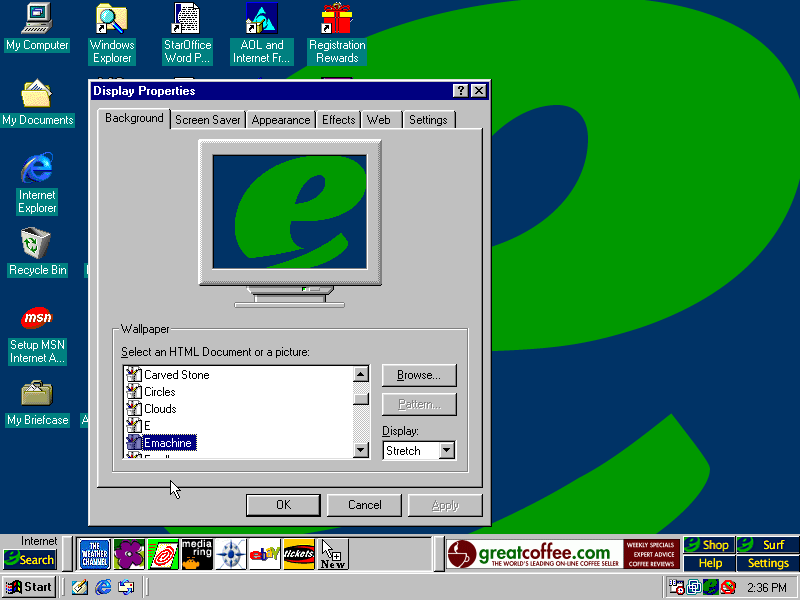Click the help question mark button
Screen dimensions: 800x600
461,91
